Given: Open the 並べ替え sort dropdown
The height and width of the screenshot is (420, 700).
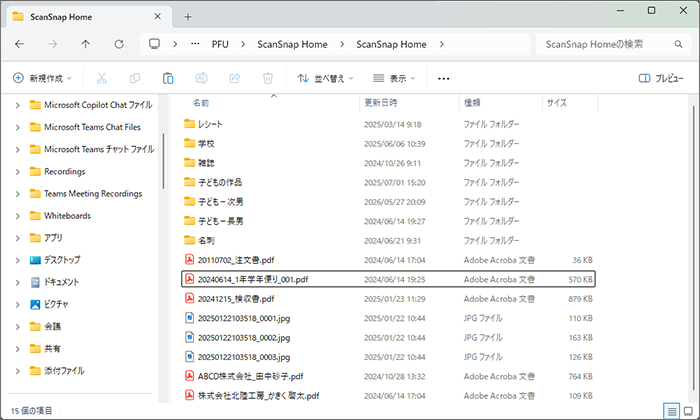Looking at the screenshot, I should click(x=325, y=79).
